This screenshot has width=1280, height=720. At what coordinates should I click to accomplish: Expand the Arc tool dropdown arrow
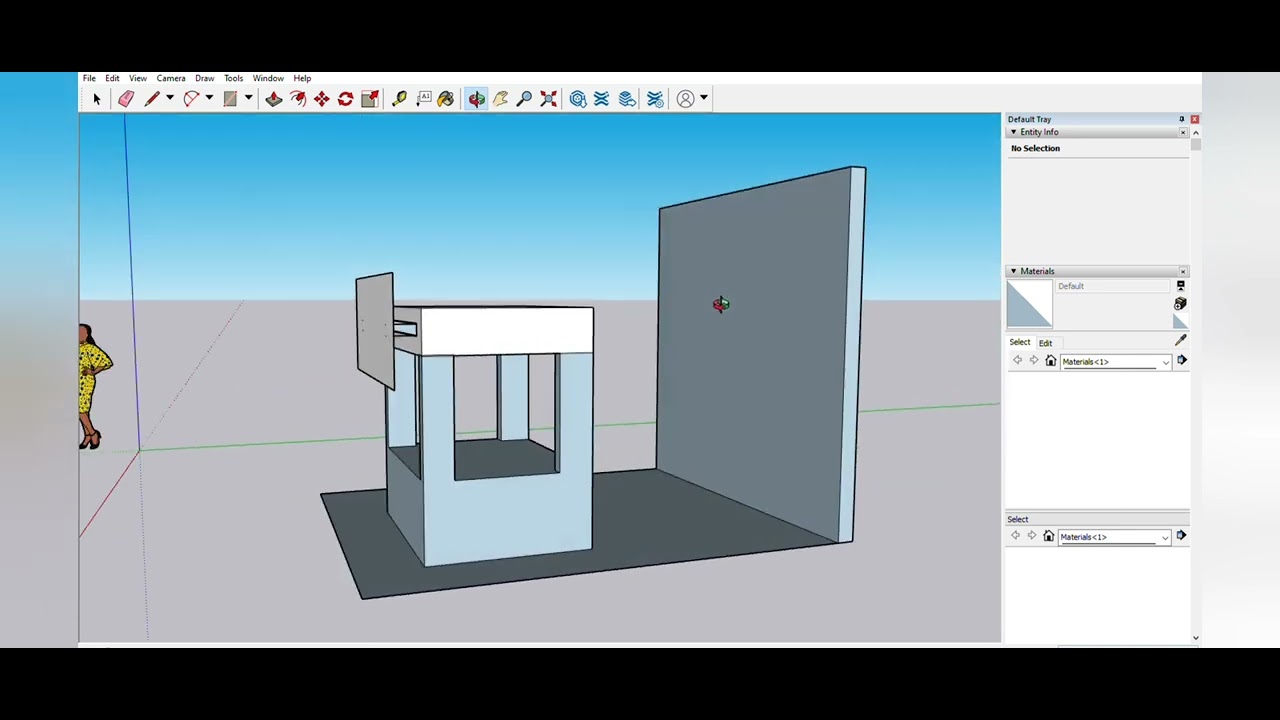click(x=208, y=99)
